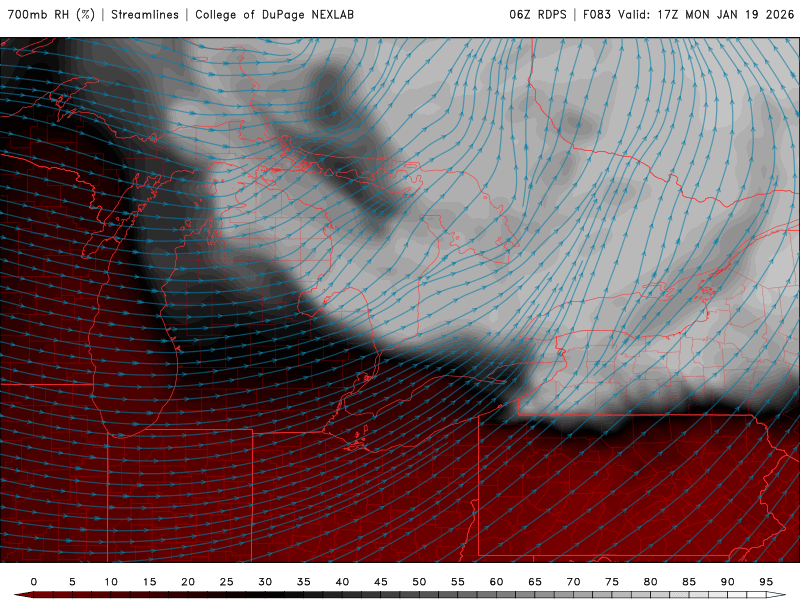Click the colorbar label "40"
Image resolution: width=800 pixels, height=600 pixels.
coord(342,582)
